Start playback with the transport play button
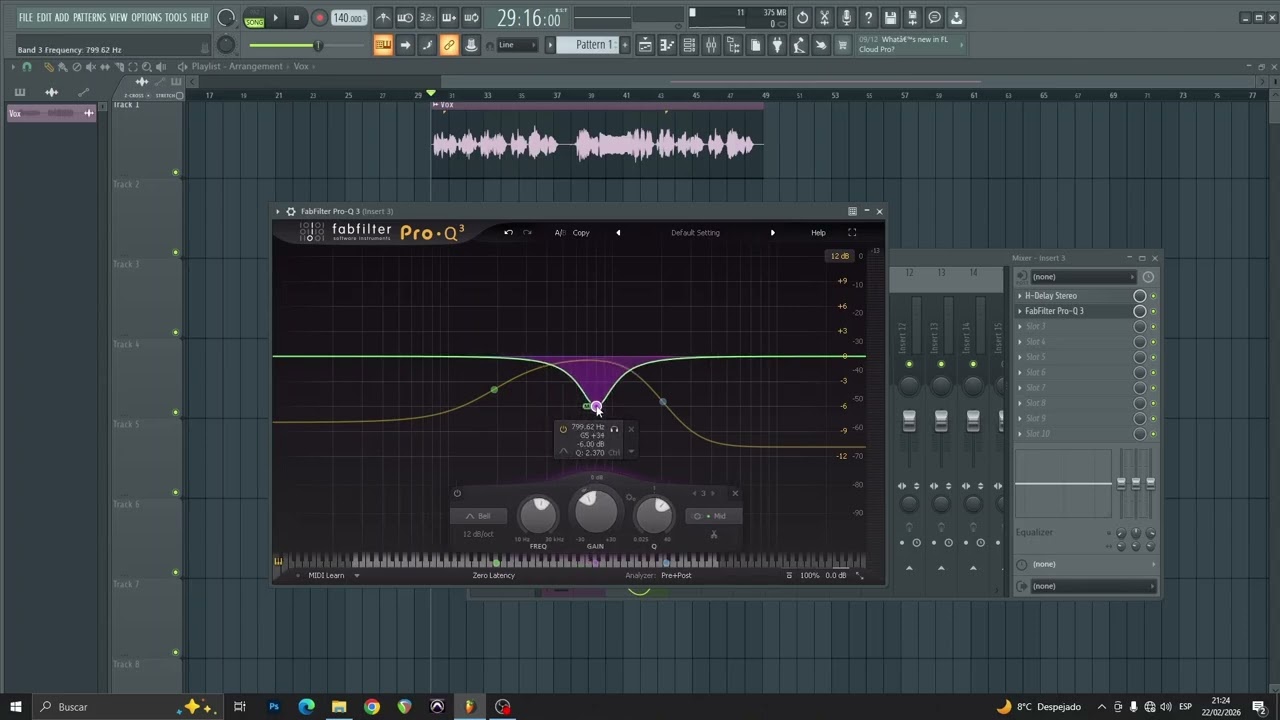The image size is (1280, 720). 276,18
